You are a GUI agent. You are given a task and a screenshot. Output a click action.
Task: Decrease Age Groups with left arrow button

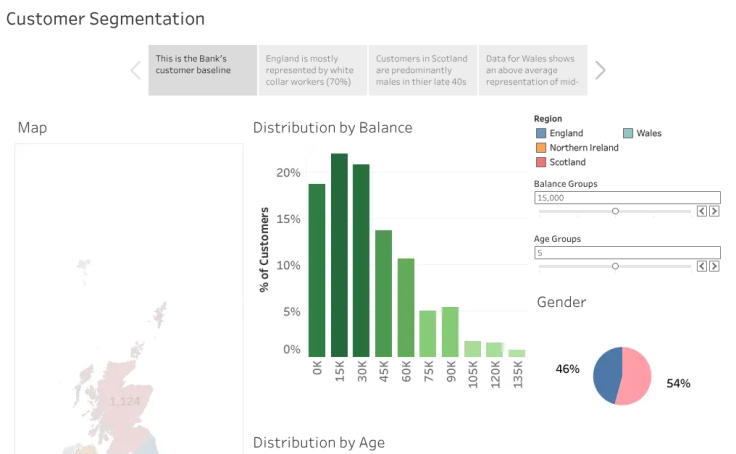pyautogui.click(x=702, y=266)
